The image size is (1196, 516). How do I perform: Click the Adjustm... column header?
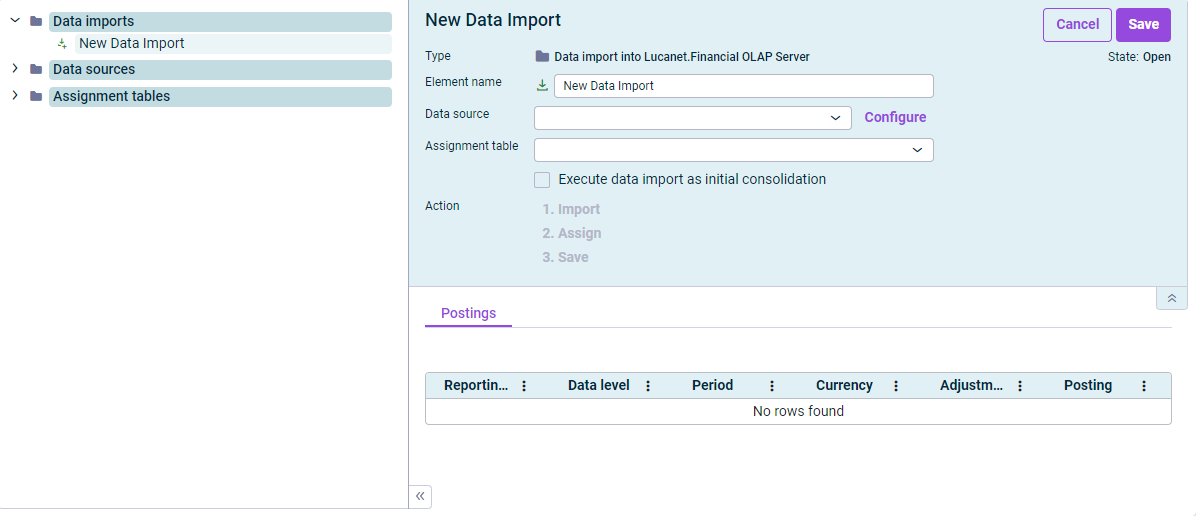pos(972,385)
